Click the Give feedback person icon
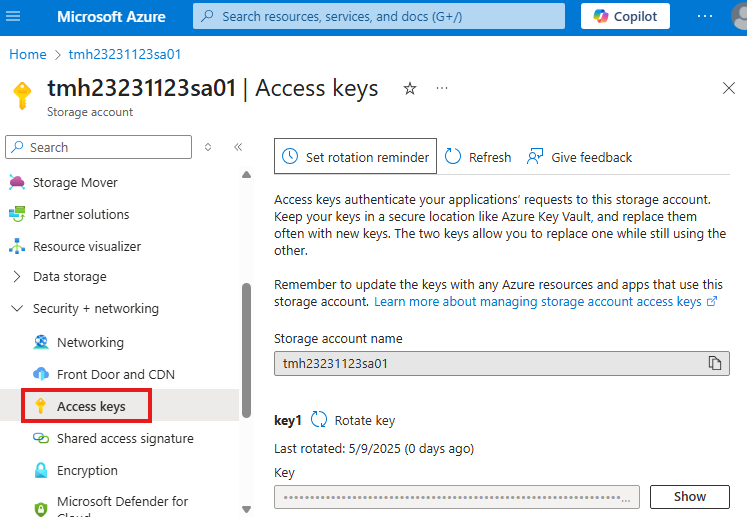This screenshot has height=518, width=747. click(535, 156)
